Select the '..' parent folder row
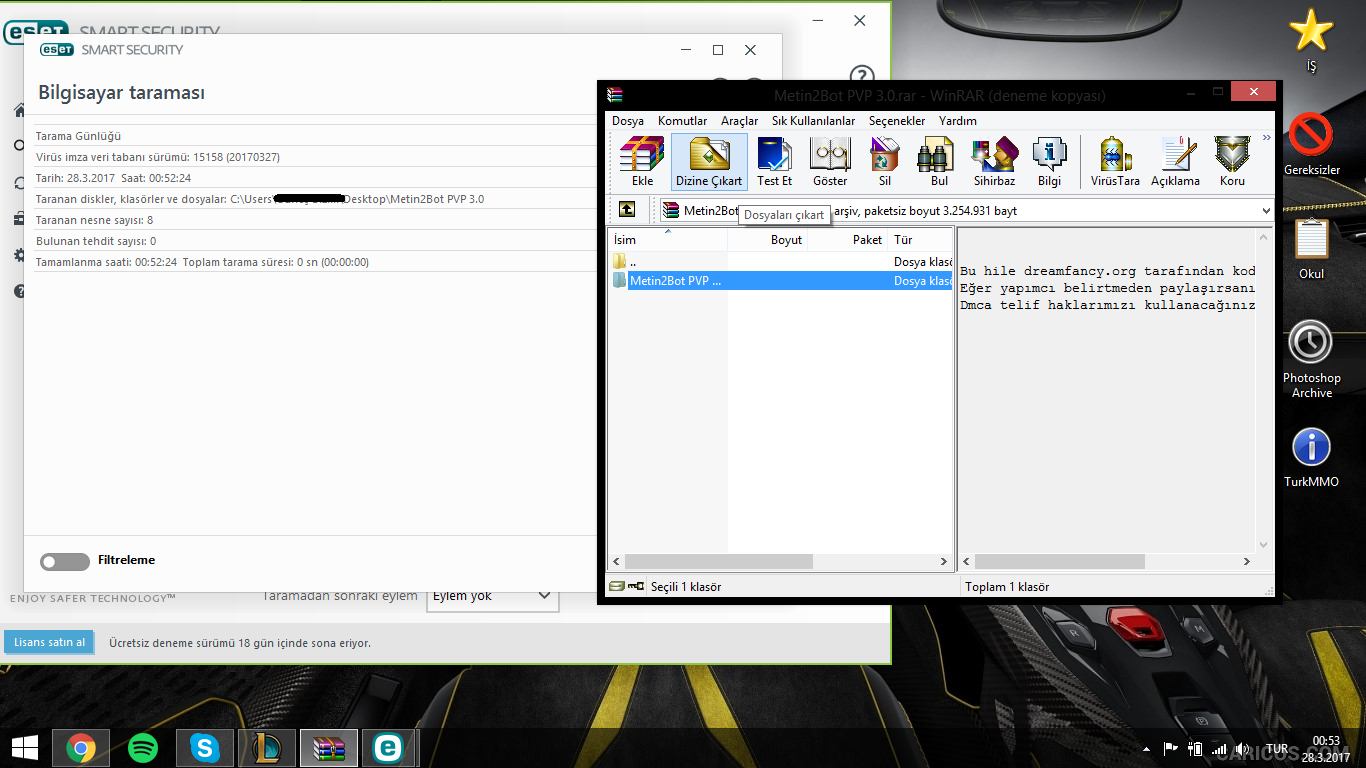Image resolution: width=1366 pixels, height=768 pixels. pyautogui.click(x=781, y=261)
